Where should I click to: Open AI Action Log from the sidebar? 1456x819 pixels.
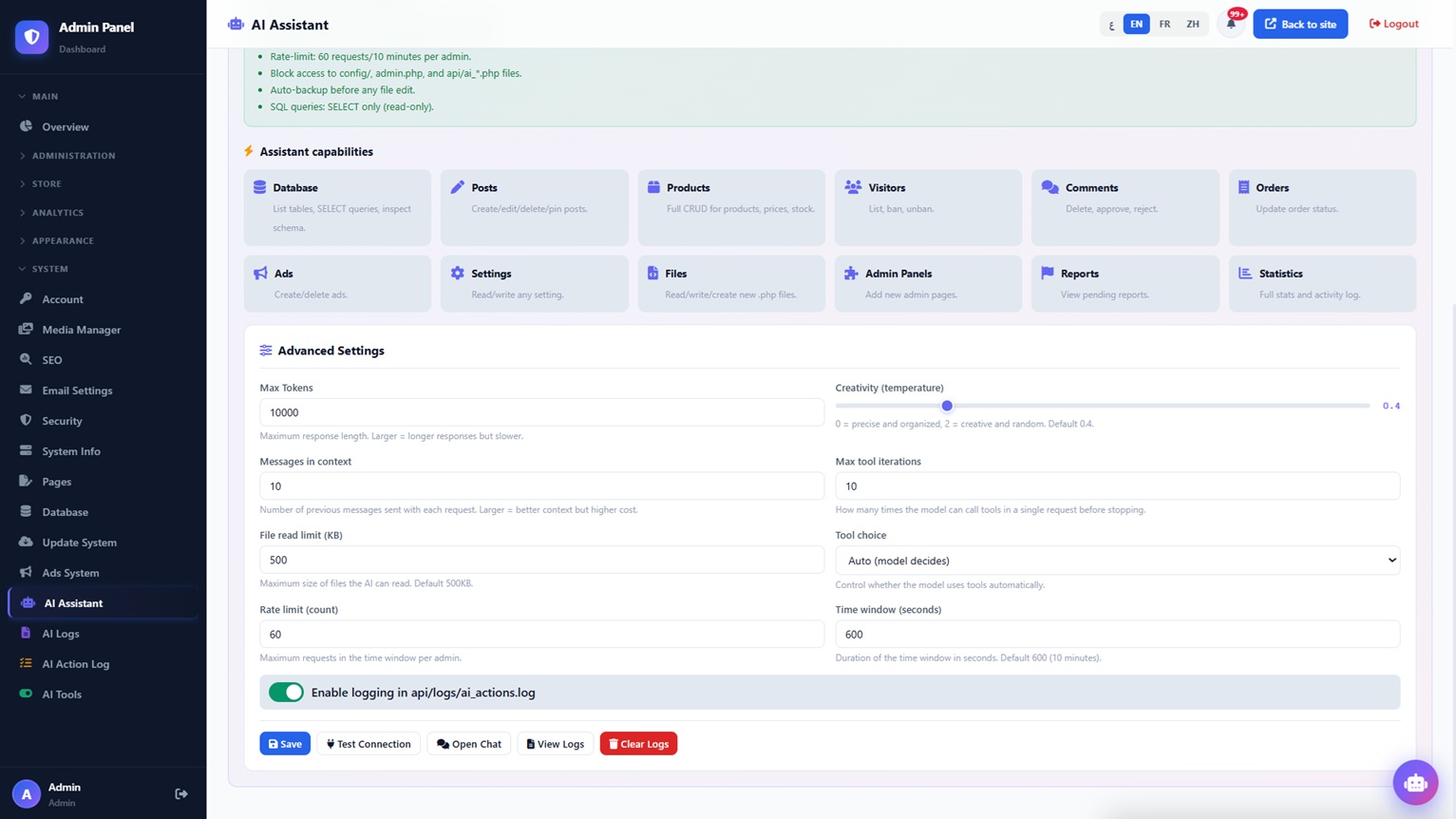tap(103, 664)
